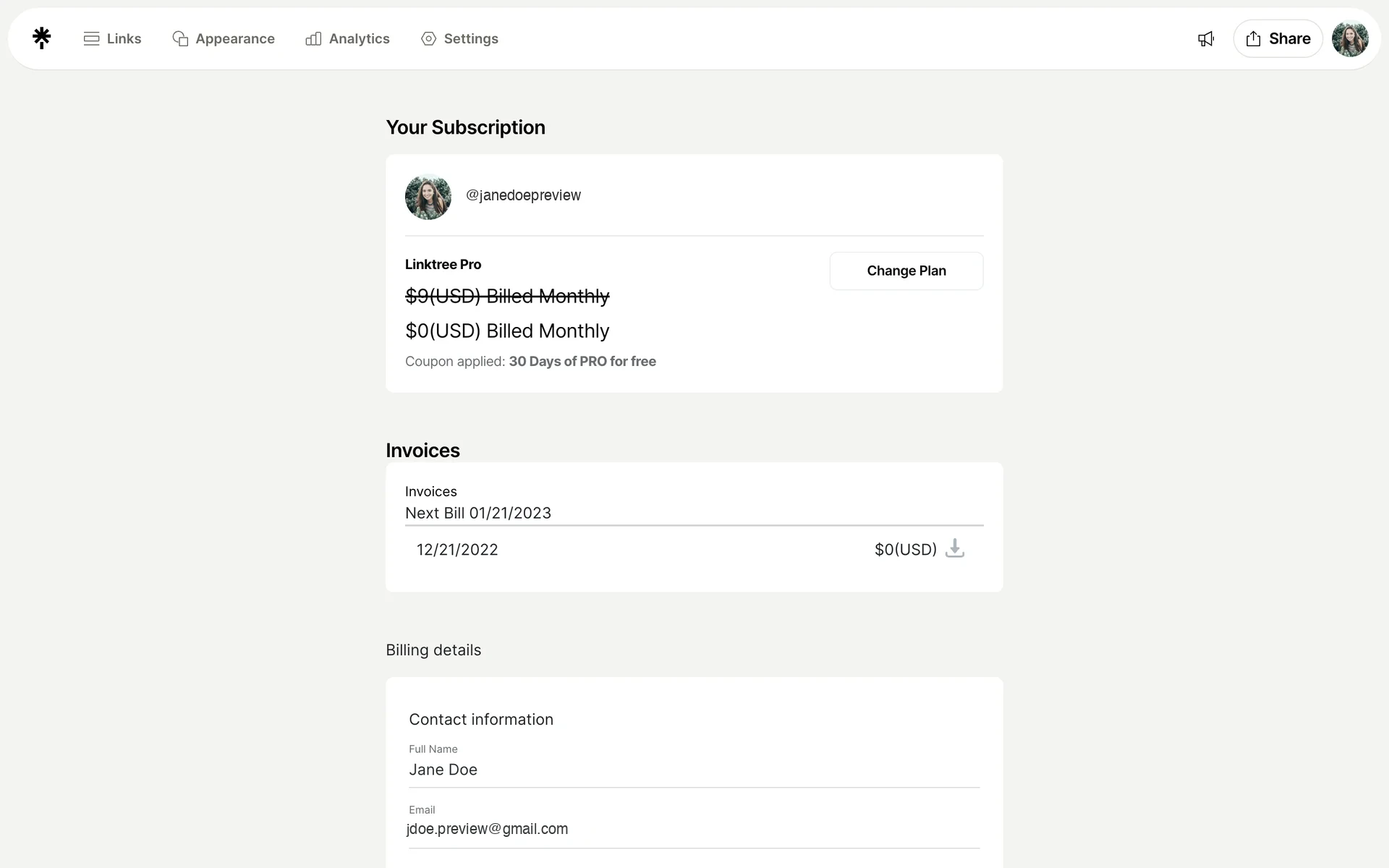Click the Share button
The height and width of the screenshot is (868, 1389).
point(1278,39)
